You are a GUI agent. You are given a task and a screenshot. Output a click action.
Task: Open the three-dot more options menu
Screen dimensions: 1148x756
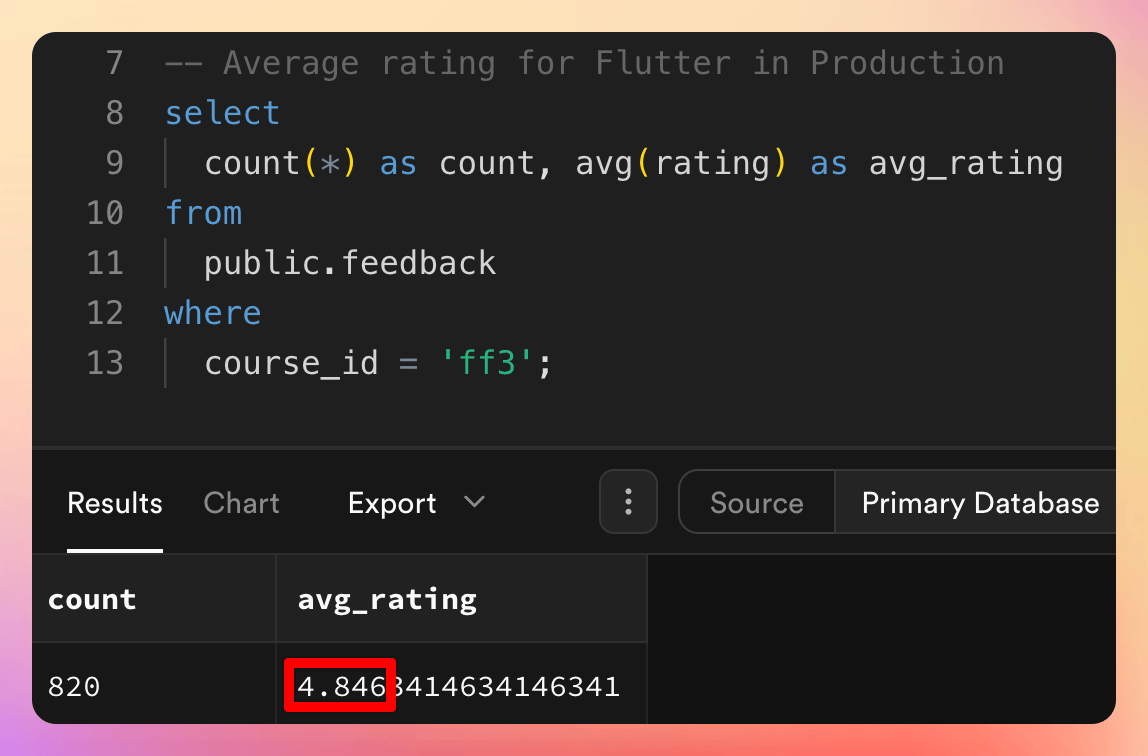point(628,502)
